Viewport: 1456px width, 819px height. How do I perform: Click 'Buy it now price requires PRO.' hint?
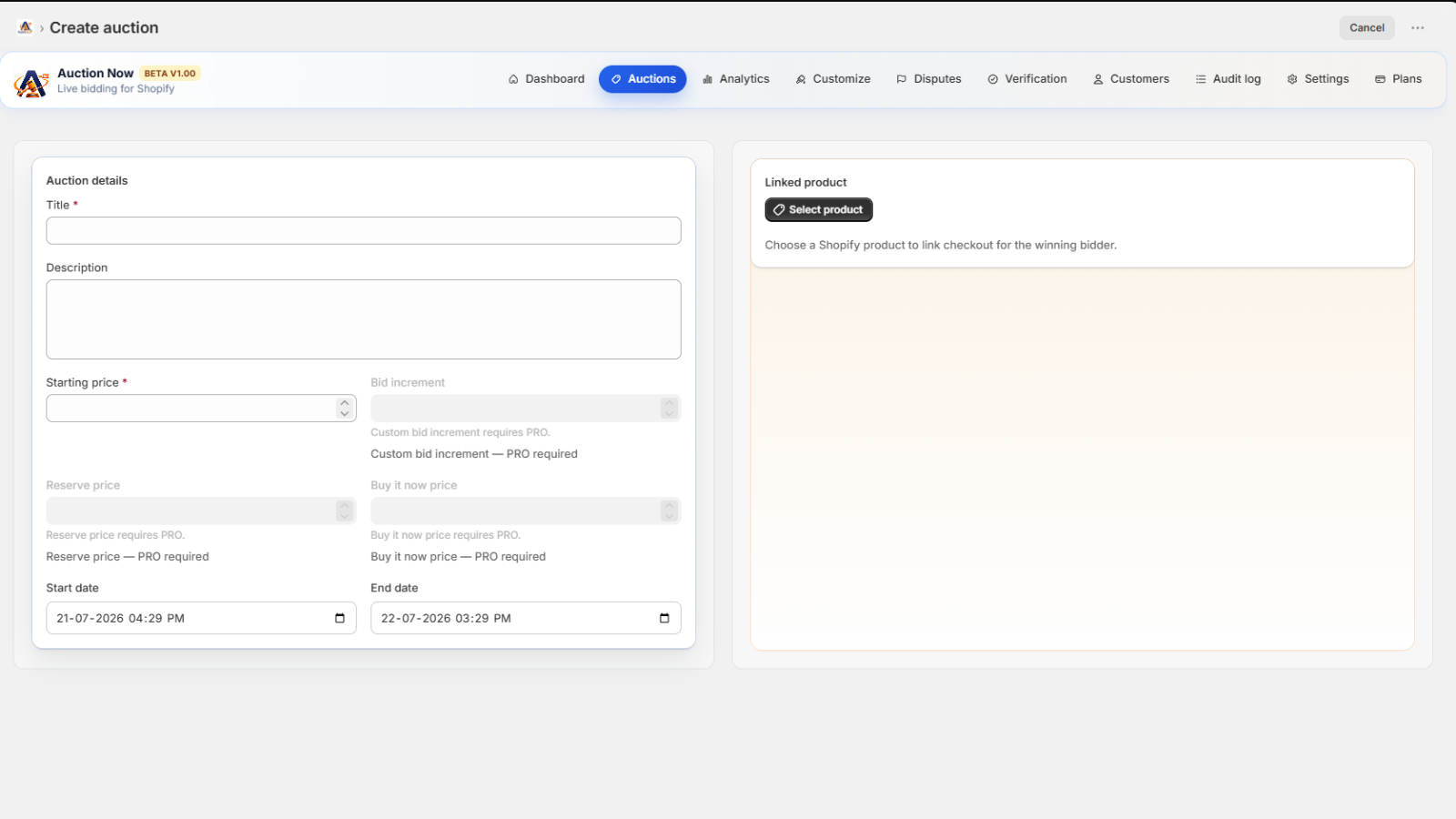[x=446, y=535]
